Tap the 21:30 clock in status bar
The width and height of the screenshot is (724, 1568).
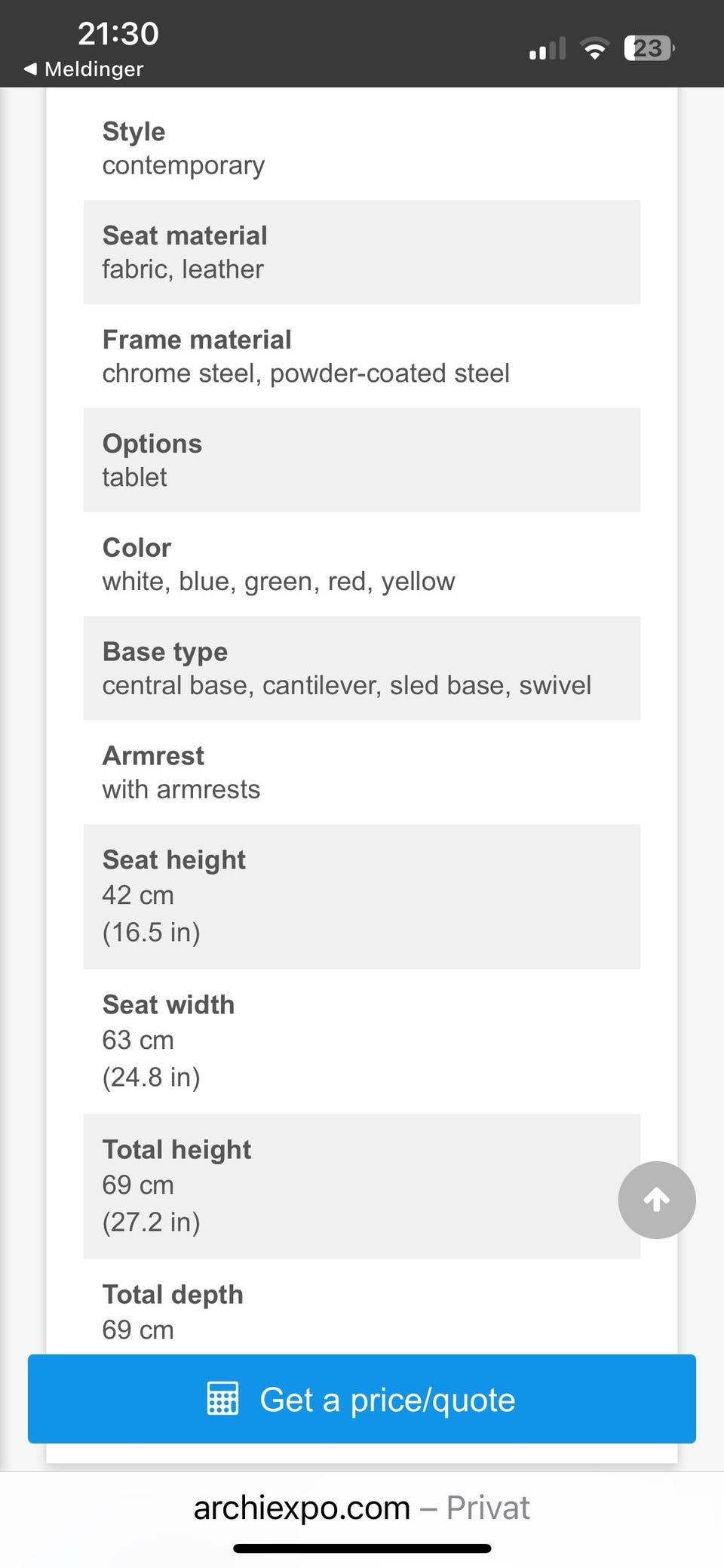(118, 33)
